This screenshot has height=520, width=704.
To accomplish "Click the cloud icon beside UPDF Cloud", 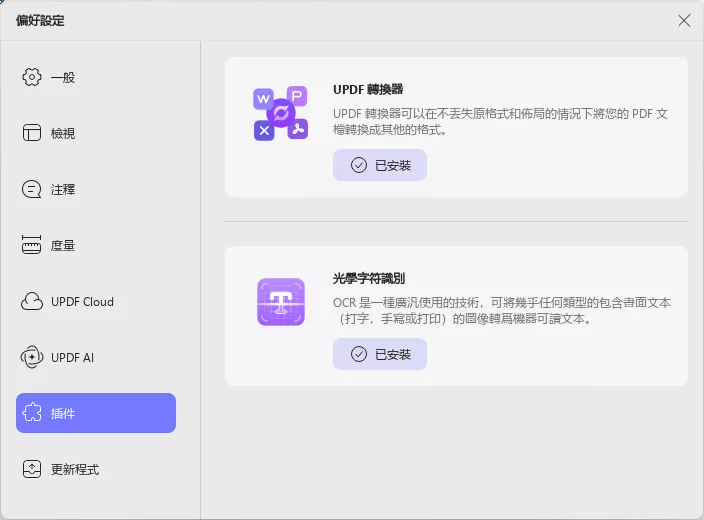I will pyautogui.click(x=32, y=301).
